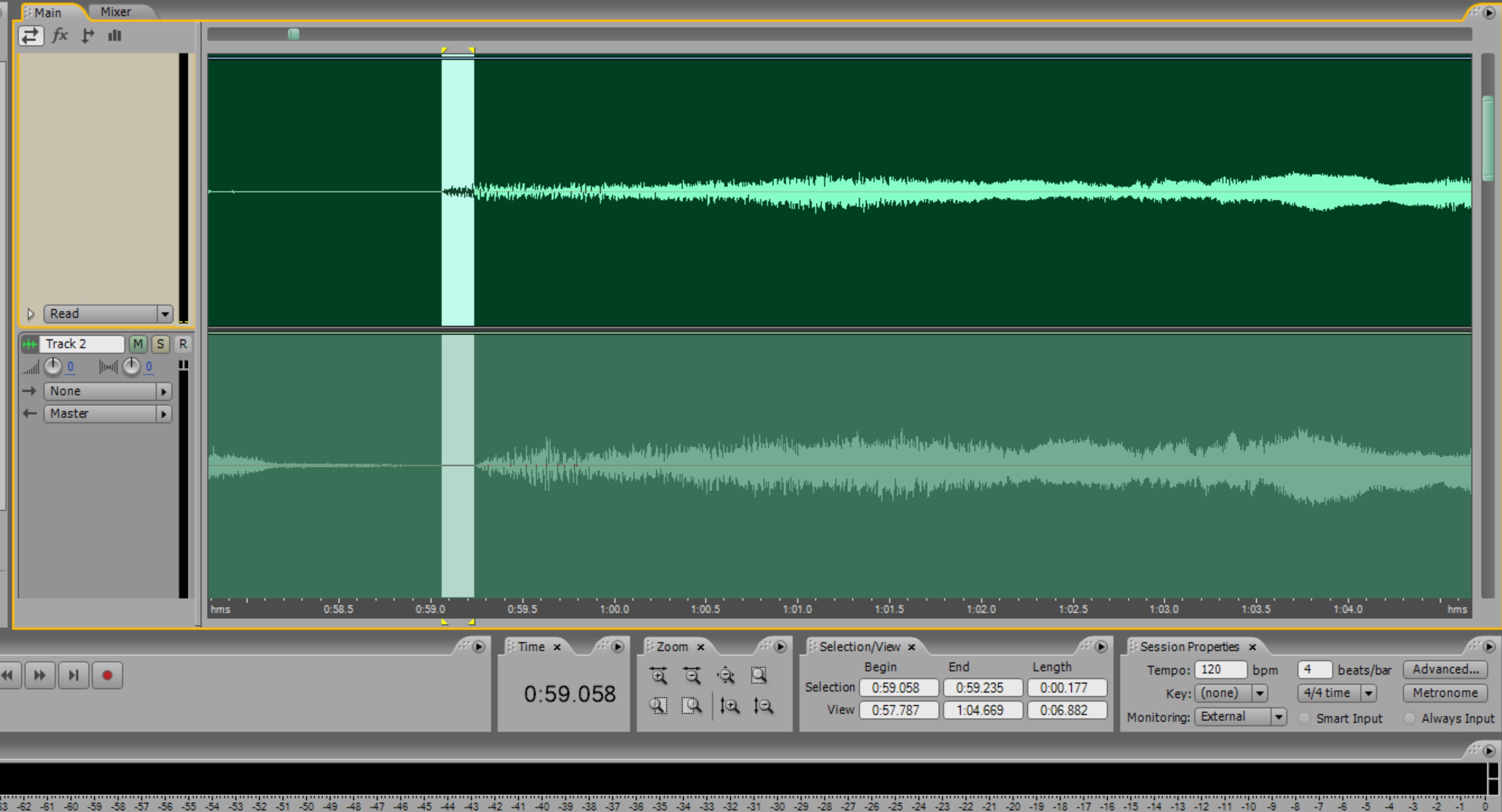Show the EQ track controls

[x=115, y=35]
